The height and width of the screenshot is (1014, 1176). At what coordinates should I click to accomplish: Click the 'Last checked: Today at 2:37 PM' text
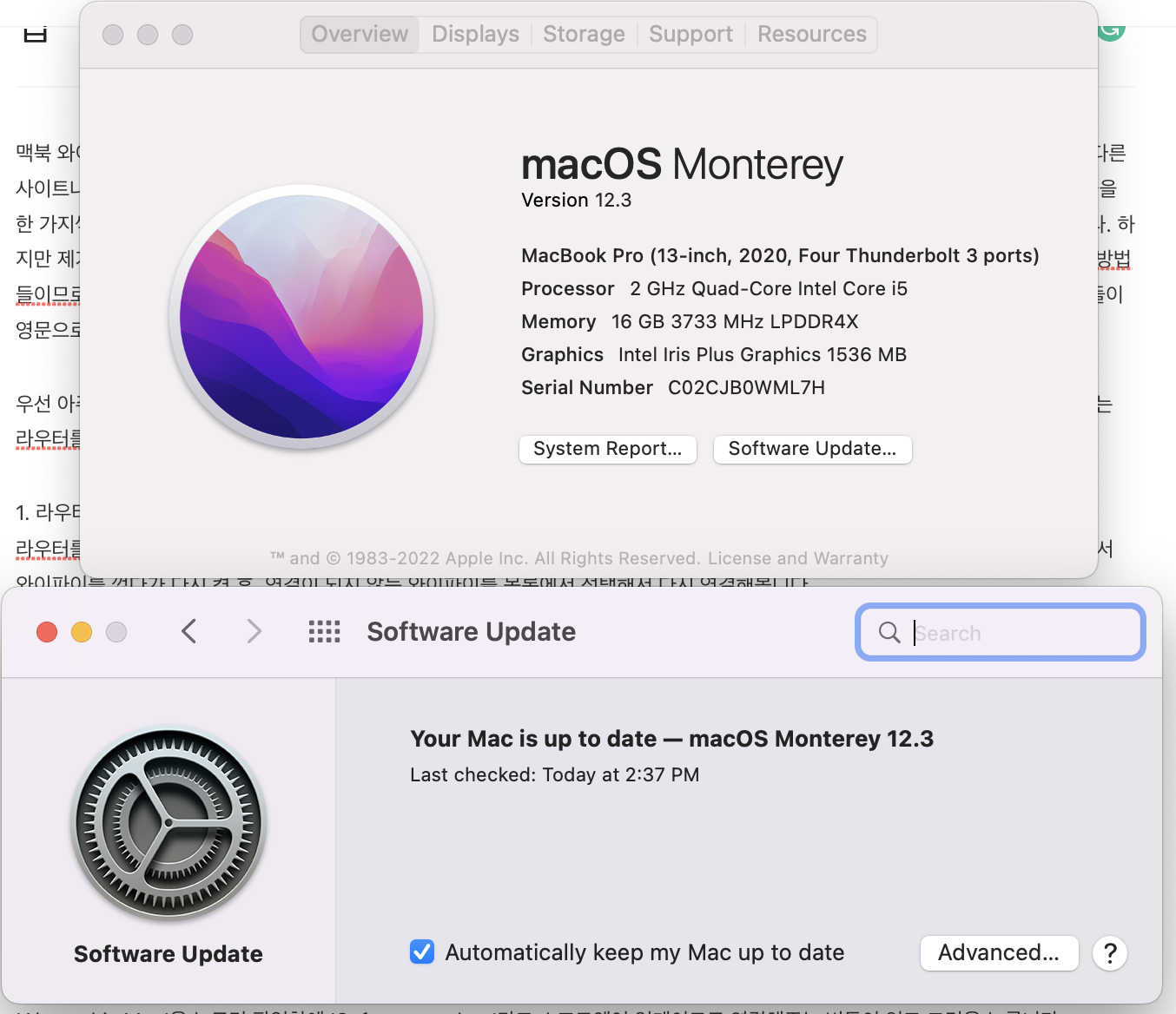[555, 775]
